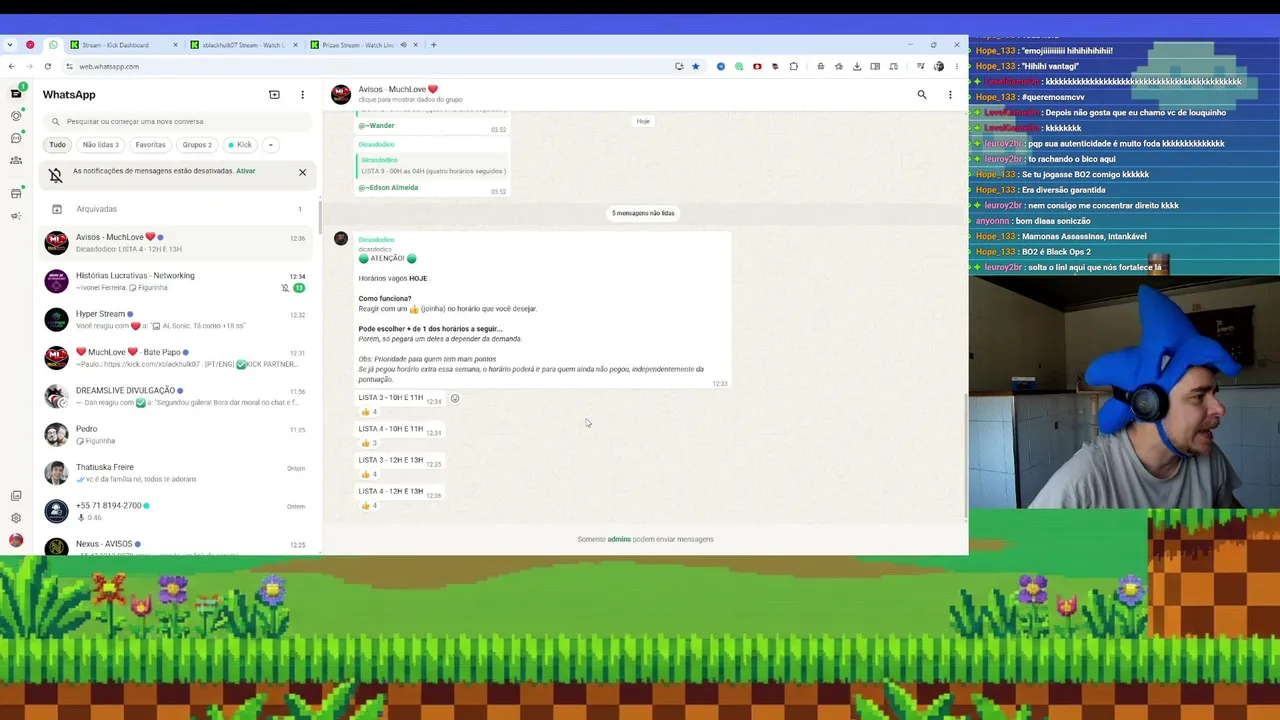Viewport: 1280px width, 720px height.
Task: Open the profile avatar in WhatsApp sidebar
Action: tap(16, 540)
